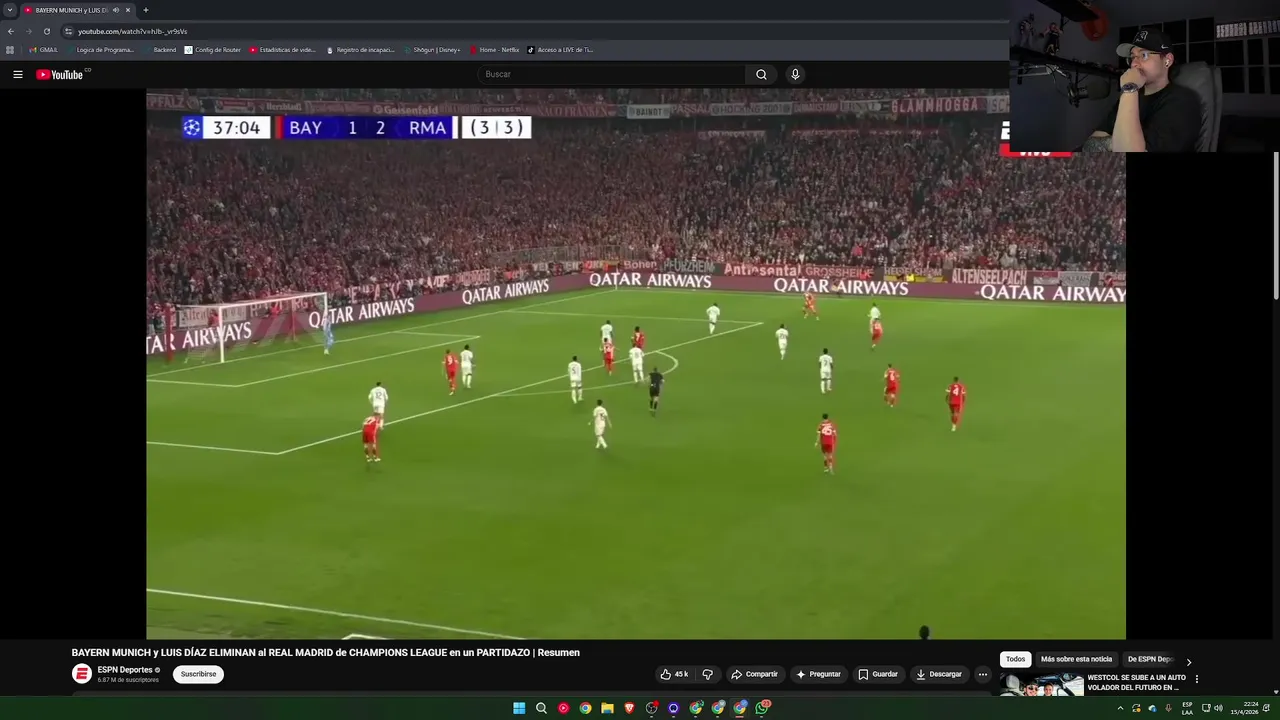Open taskbar search icon
This screenshot has width=1280, height=720.
point(541,708)
